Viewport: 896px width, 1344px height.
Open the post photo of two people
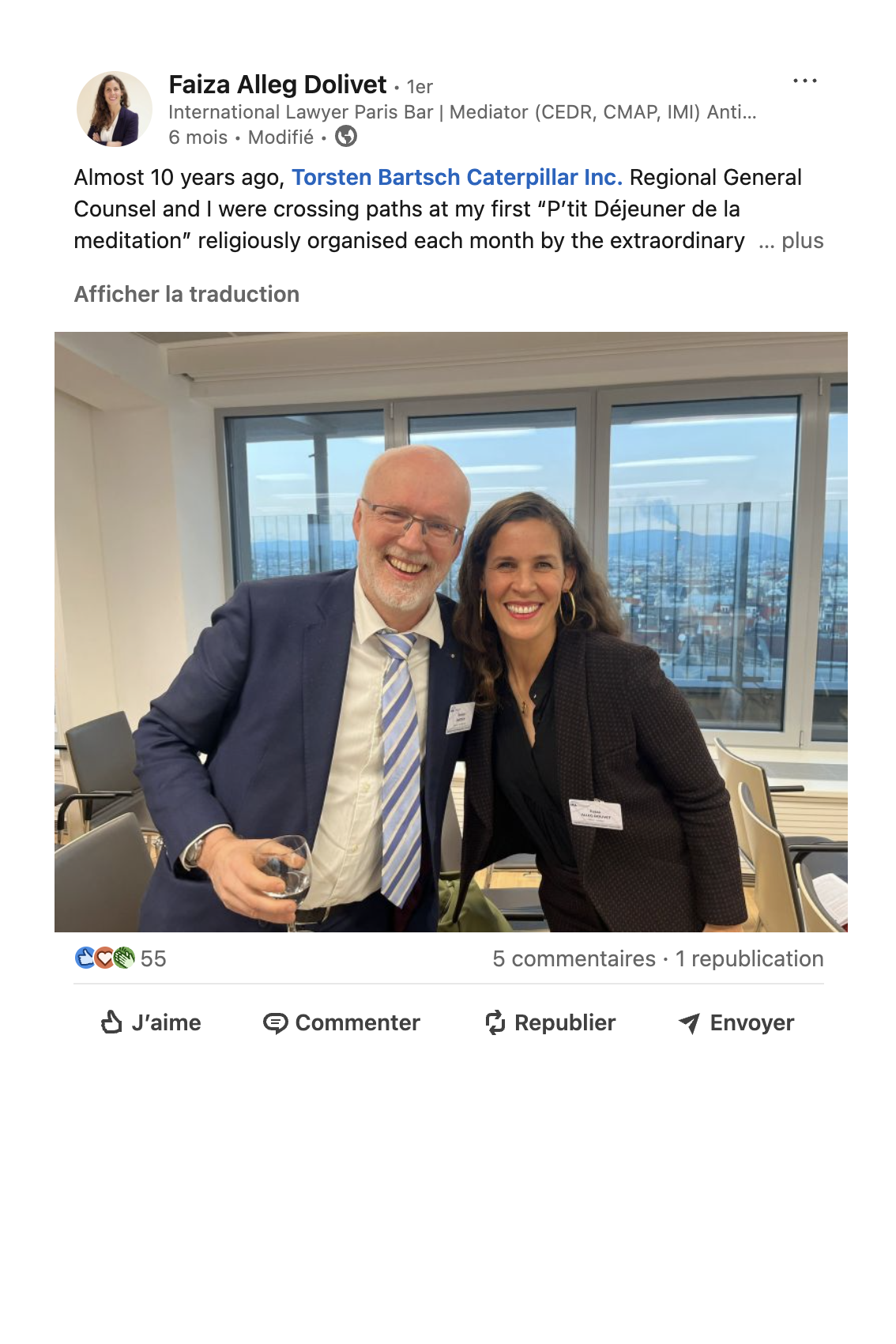pyautogui.click(x=451, y=632)
